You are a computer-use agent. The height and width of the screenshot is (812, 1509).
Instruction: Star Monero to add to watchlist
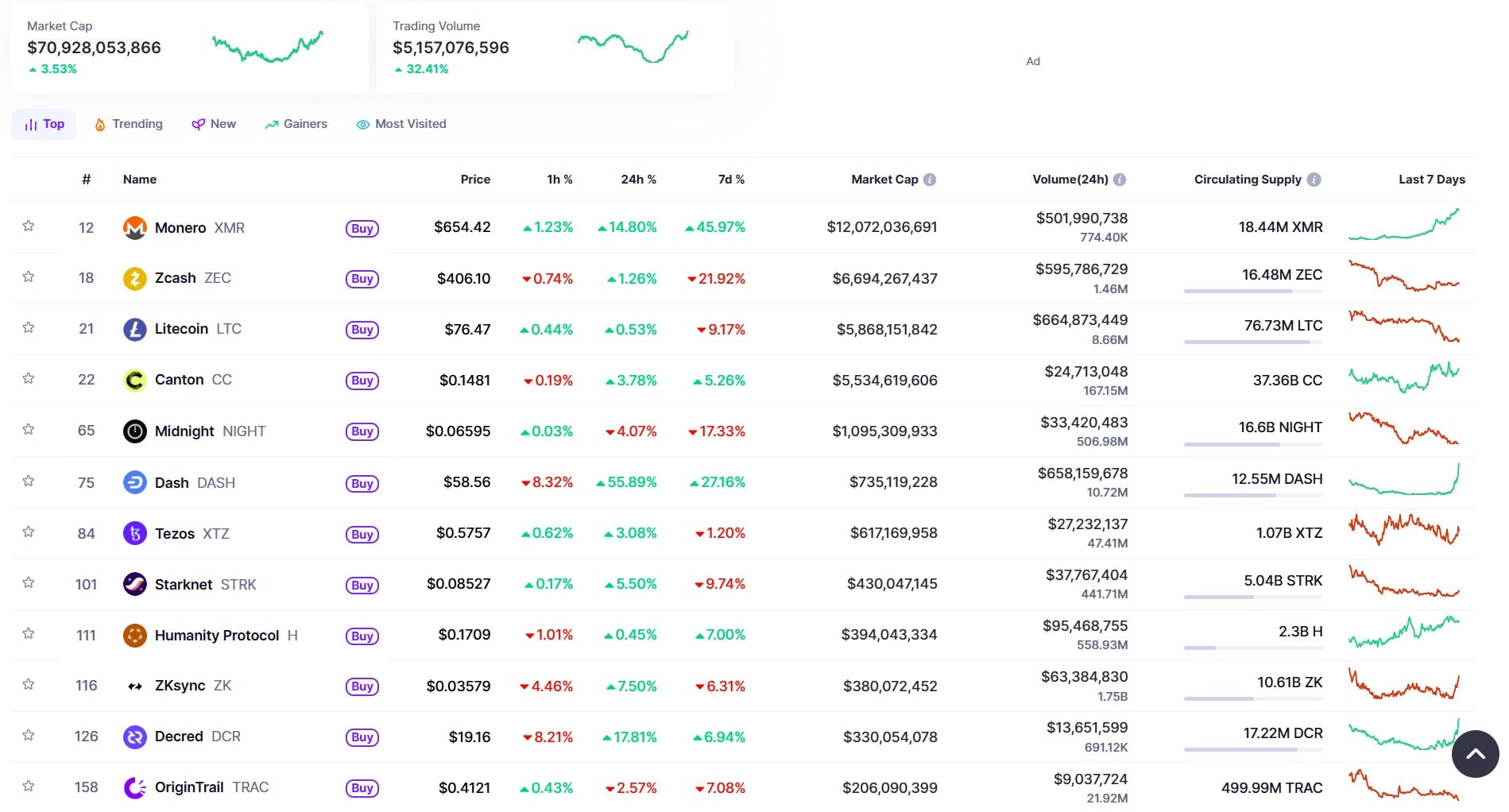29,226
